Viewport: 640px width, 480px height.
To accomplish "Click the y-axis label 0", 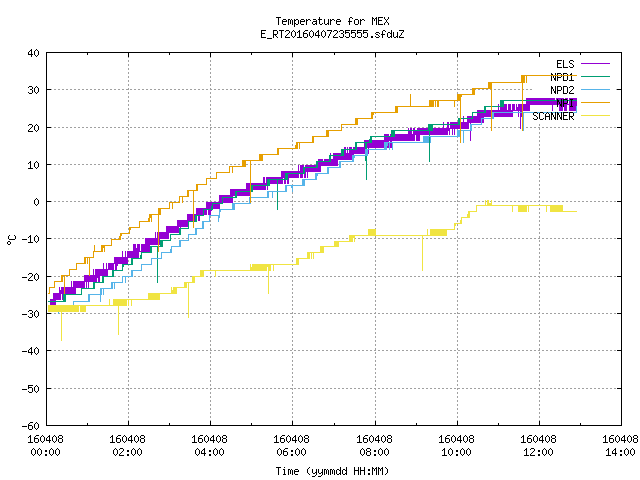I will [x=37, y=202].
